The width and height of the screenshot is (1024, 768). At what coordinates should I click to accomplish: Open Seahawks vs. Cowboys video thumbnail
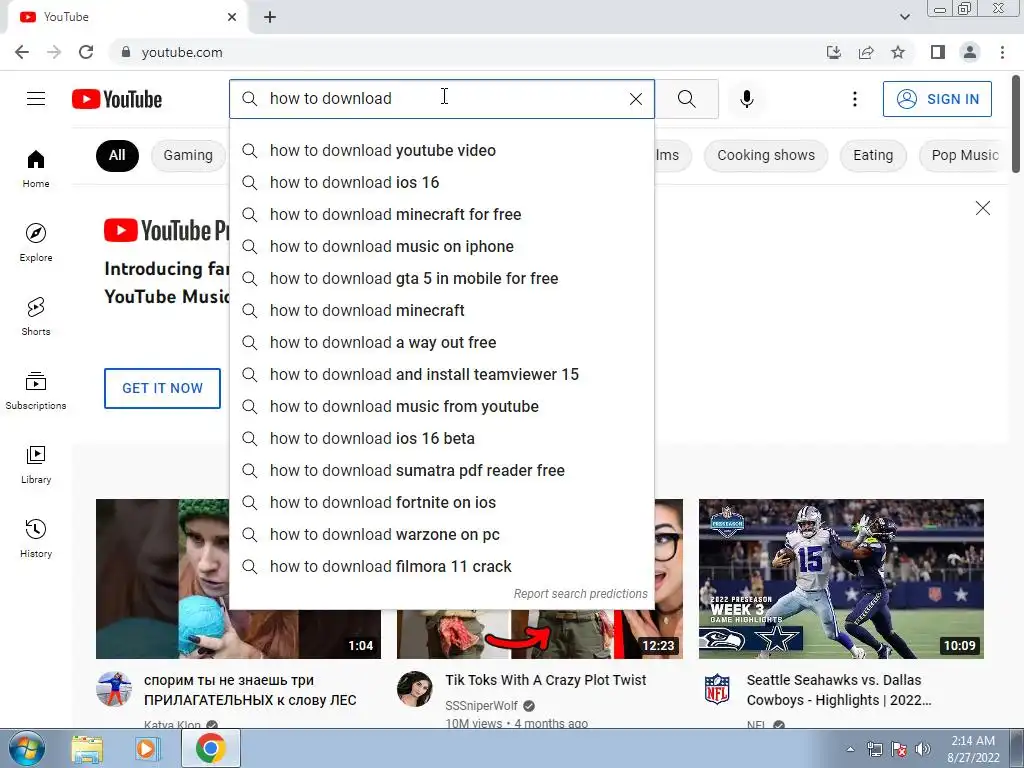[841, 579]
